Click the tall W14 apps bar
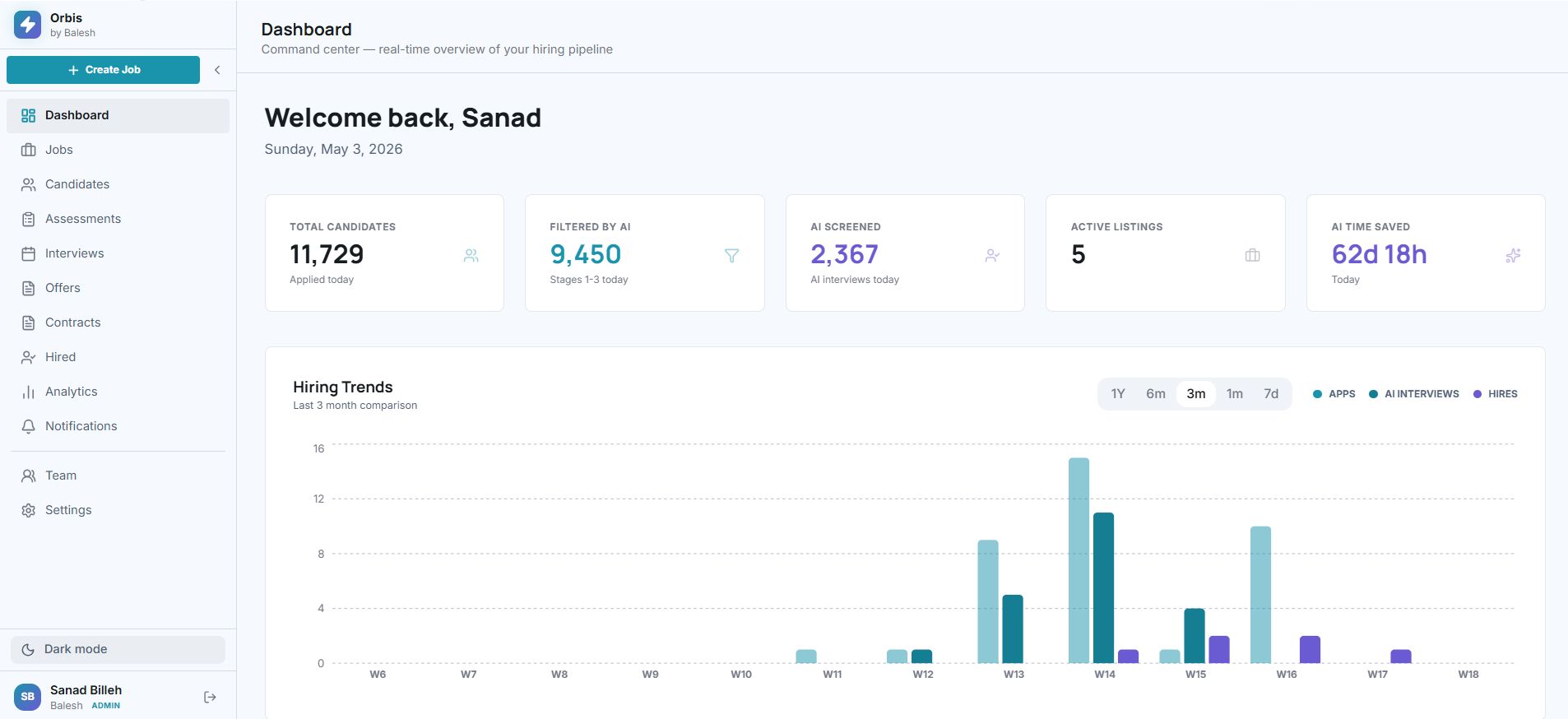The image size is (1568, 719). (1079, 560)
